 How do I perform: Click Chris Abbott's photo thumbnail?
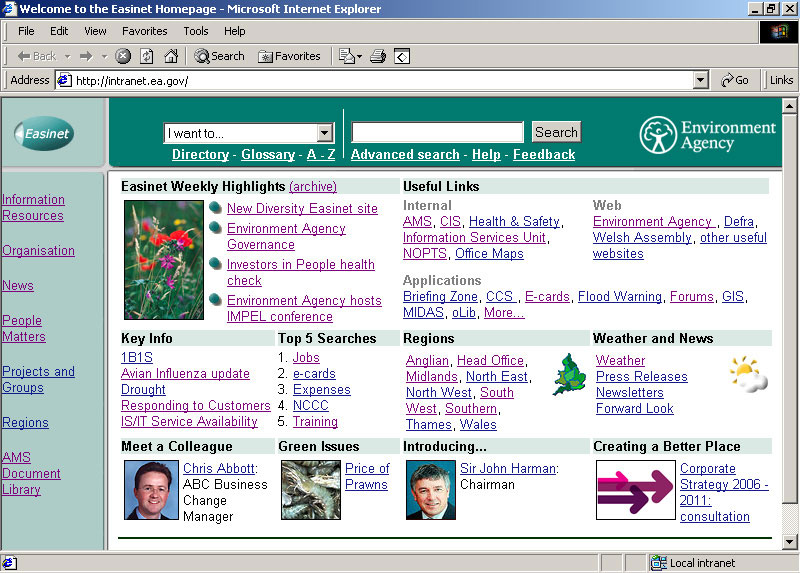pos(151,490)
